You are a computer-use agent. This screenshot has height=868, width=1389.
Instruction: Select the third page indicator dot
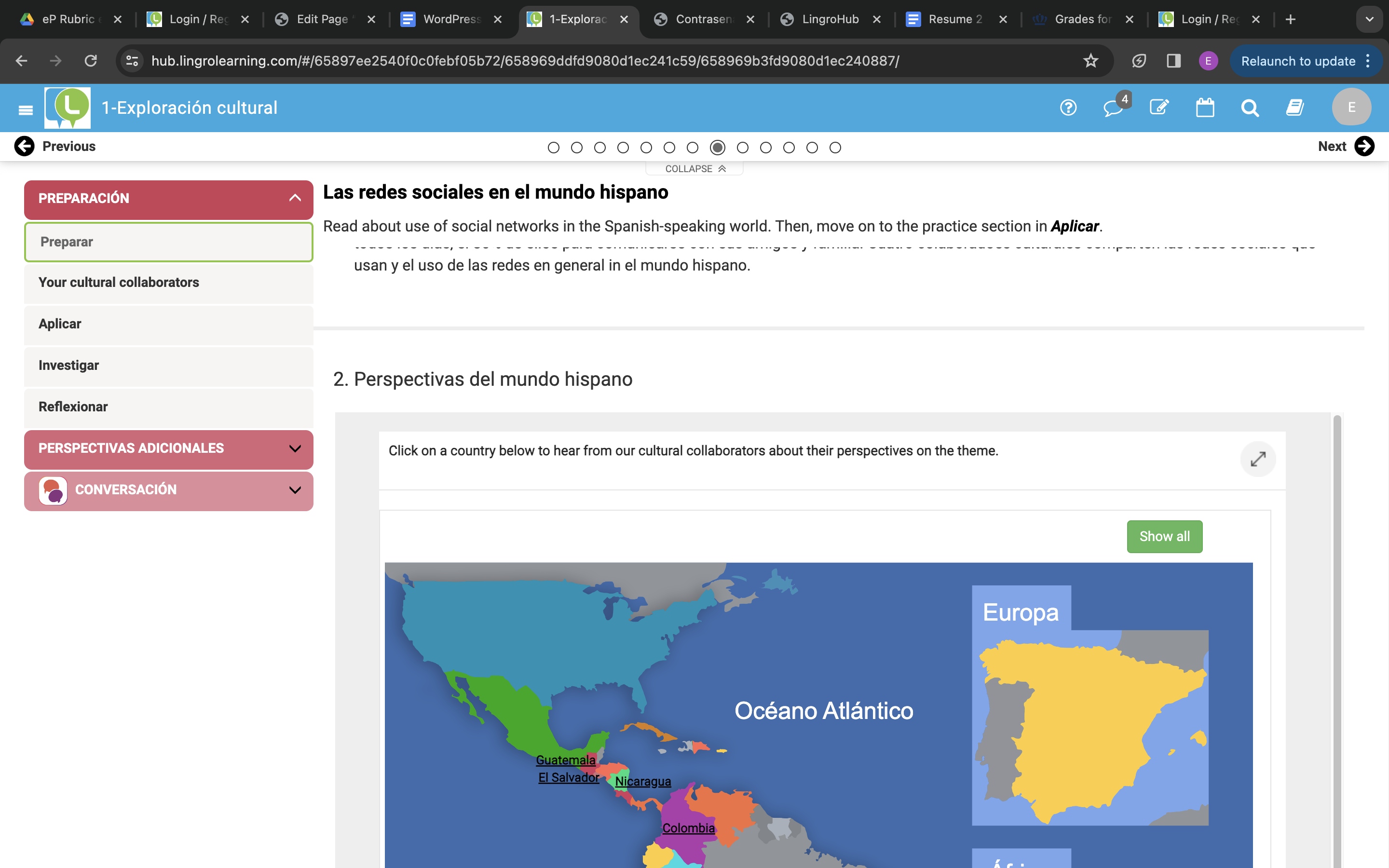(600, 148)
